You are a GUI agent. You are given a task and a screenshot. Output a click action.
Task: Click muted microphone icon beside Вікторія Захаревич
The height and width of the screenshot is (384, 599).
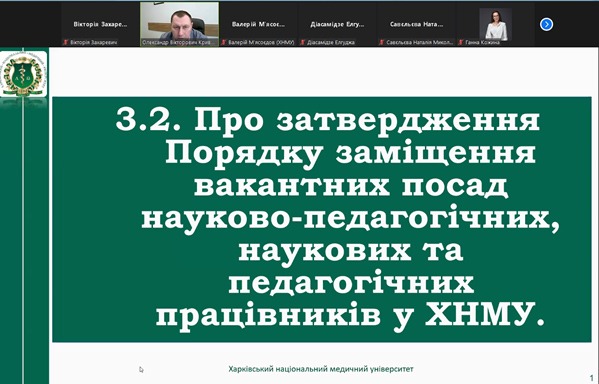pyautogui.click(x=65, y=42)
